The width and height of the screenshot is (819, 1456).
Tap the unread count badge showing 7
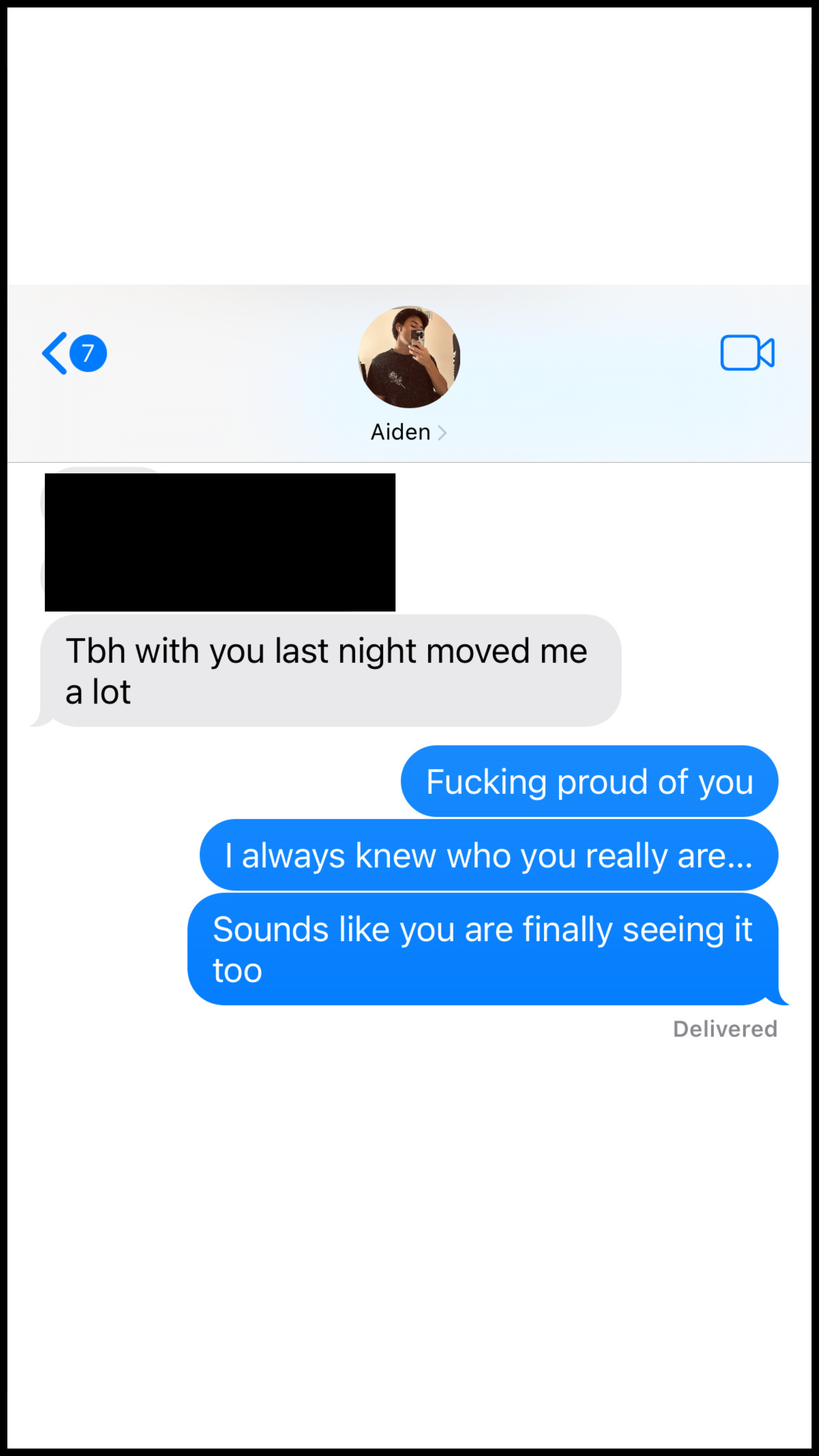click(x=88, y=353)
